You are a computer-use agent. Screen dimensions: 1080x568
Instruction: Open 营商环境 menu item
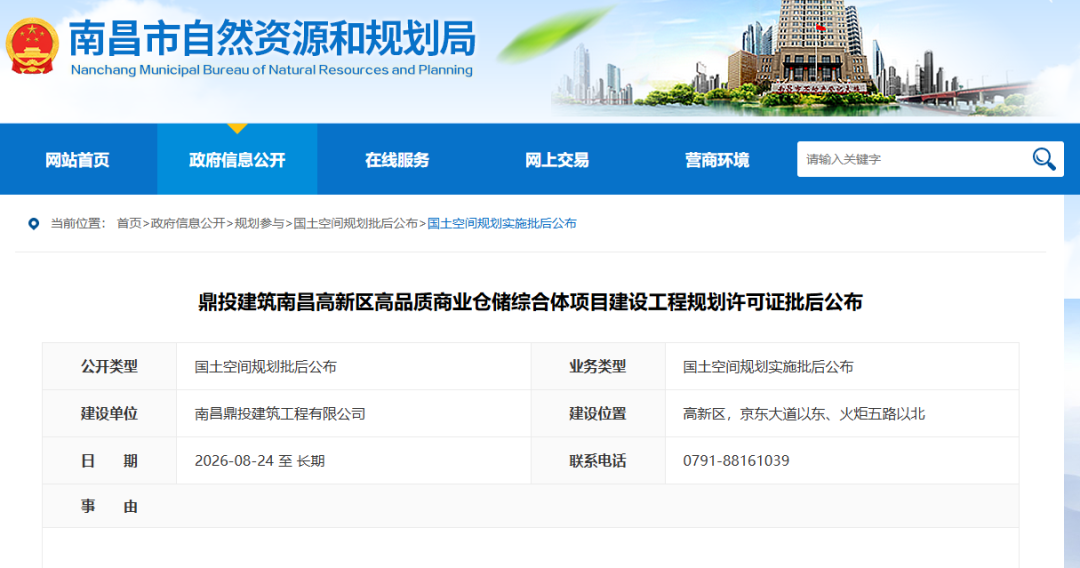click(717, 160)
